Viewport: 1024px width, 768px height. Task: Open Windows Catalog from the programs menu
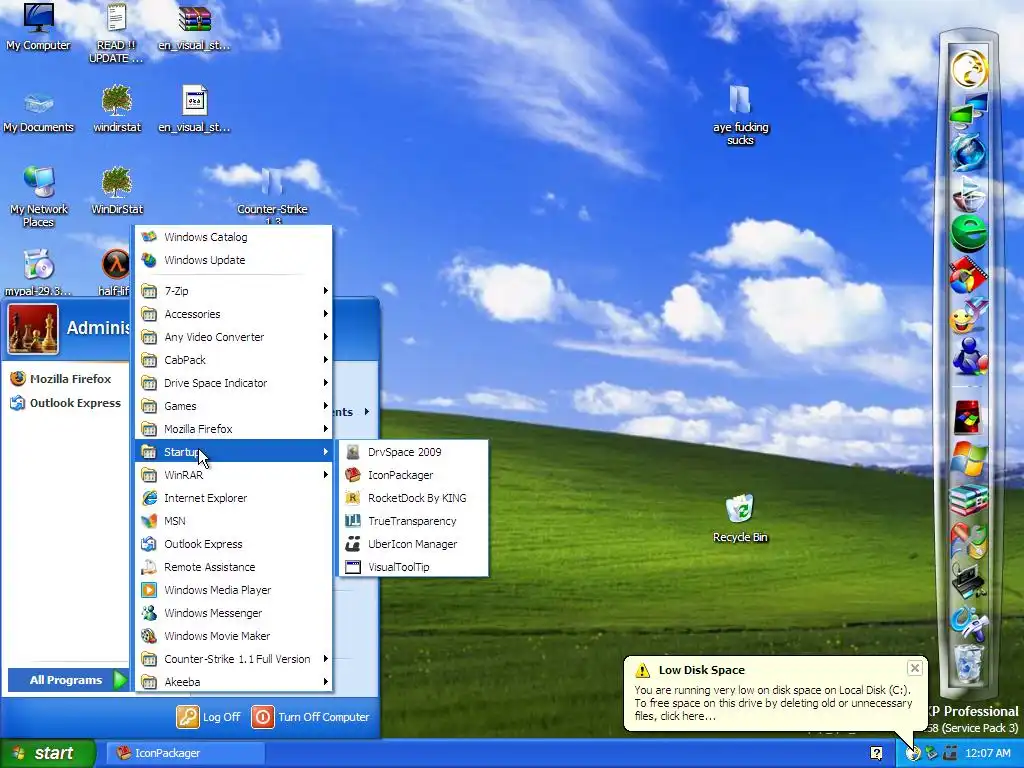pos(234,237)
